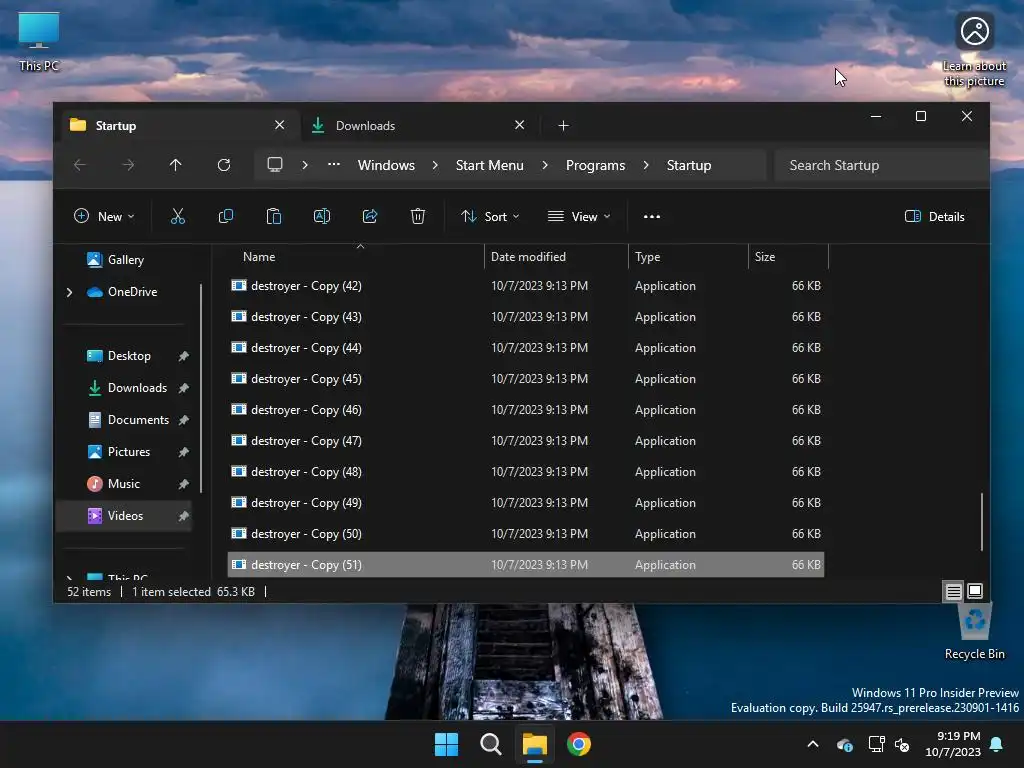The image size is (1024, 768).
Task: Click the Copy icon in toolbar
Action: [x=226, y=216]
